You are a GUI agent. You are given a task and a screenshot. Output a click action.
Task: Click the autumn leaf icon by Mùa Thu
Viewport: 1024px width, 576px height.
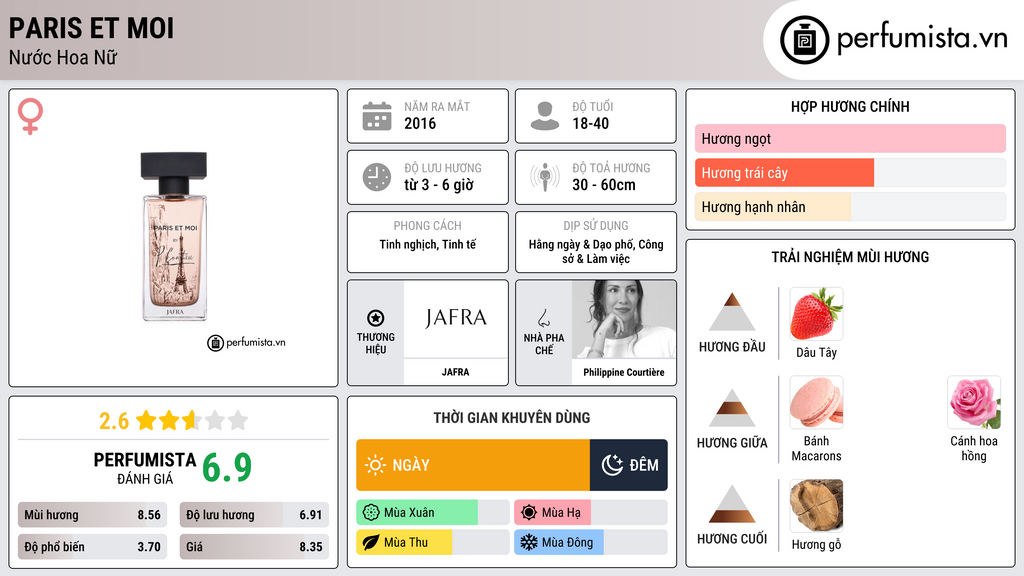371,542
